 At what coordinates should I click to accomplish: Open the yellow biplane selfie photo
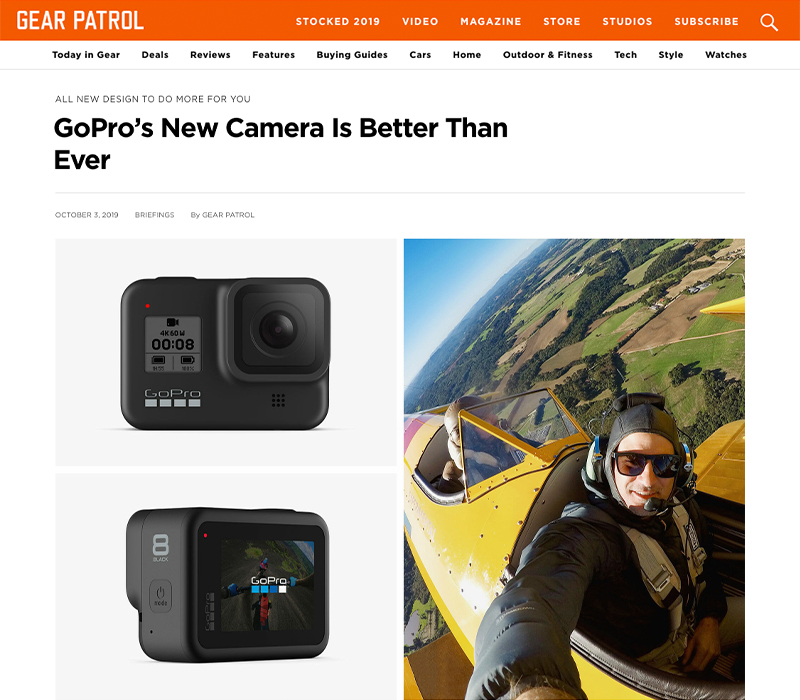point(574,469)
